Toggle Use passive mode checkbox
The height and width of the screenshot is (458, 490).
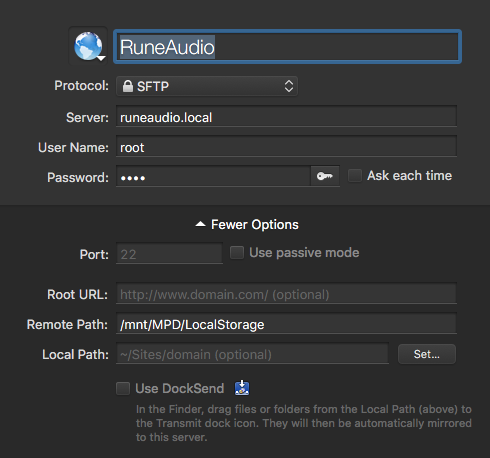click(x=237, y=252)
